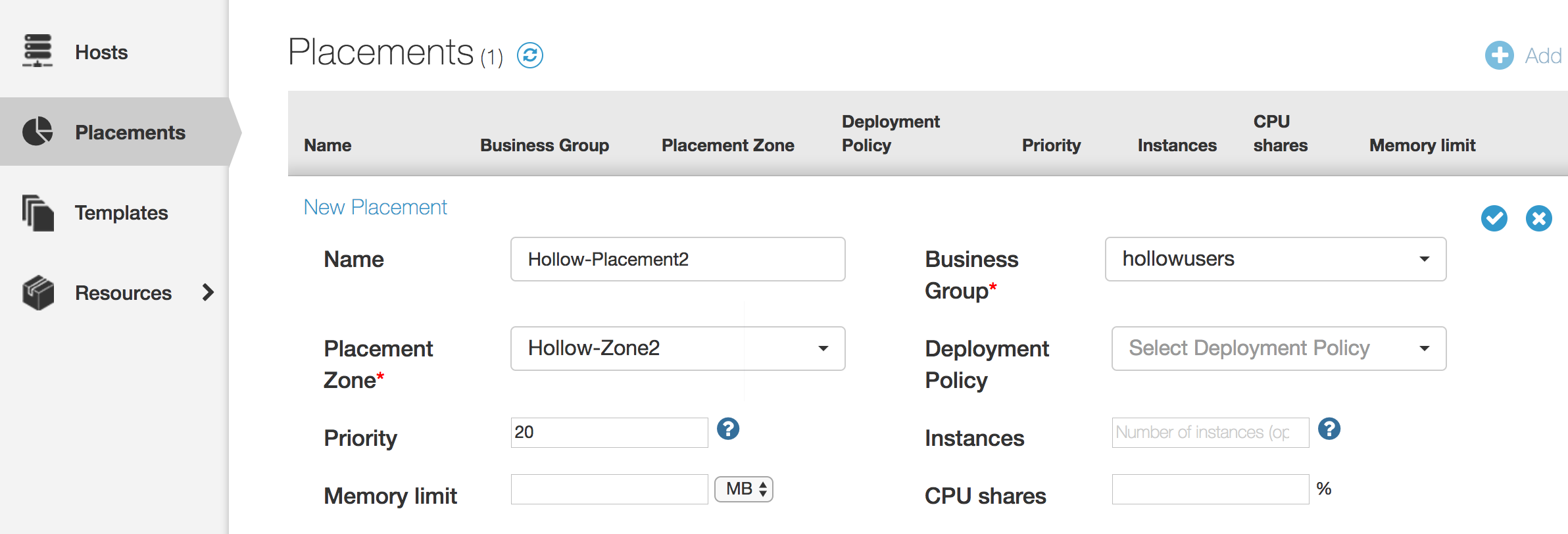Click the Resources box icon
This screenshot has height=534, width=1568.
coord(37,293)
